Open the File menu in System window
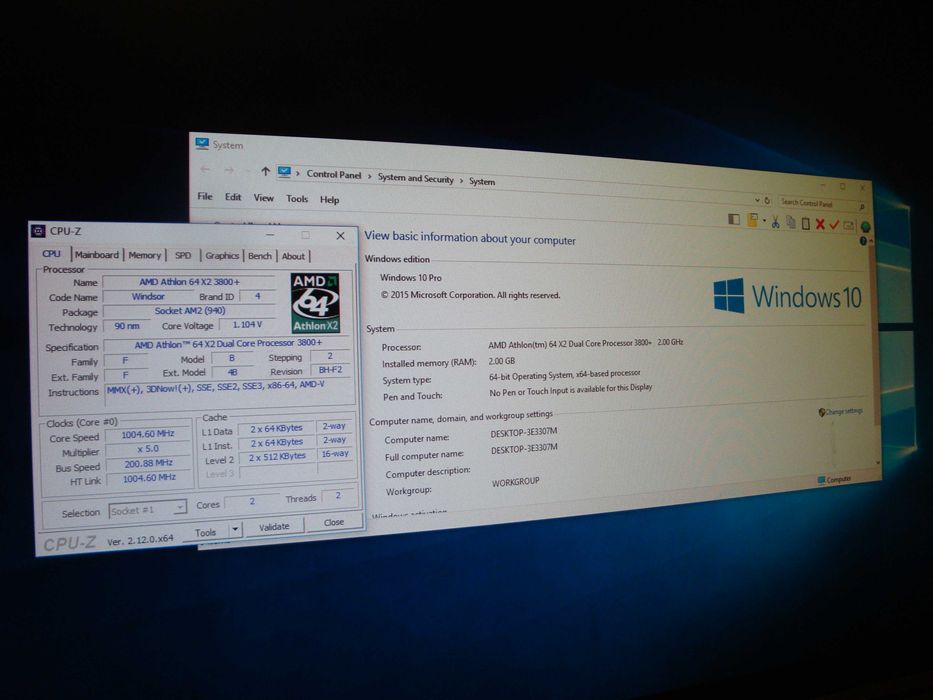Viewport: 933px width, 700px height. point(205,196)
